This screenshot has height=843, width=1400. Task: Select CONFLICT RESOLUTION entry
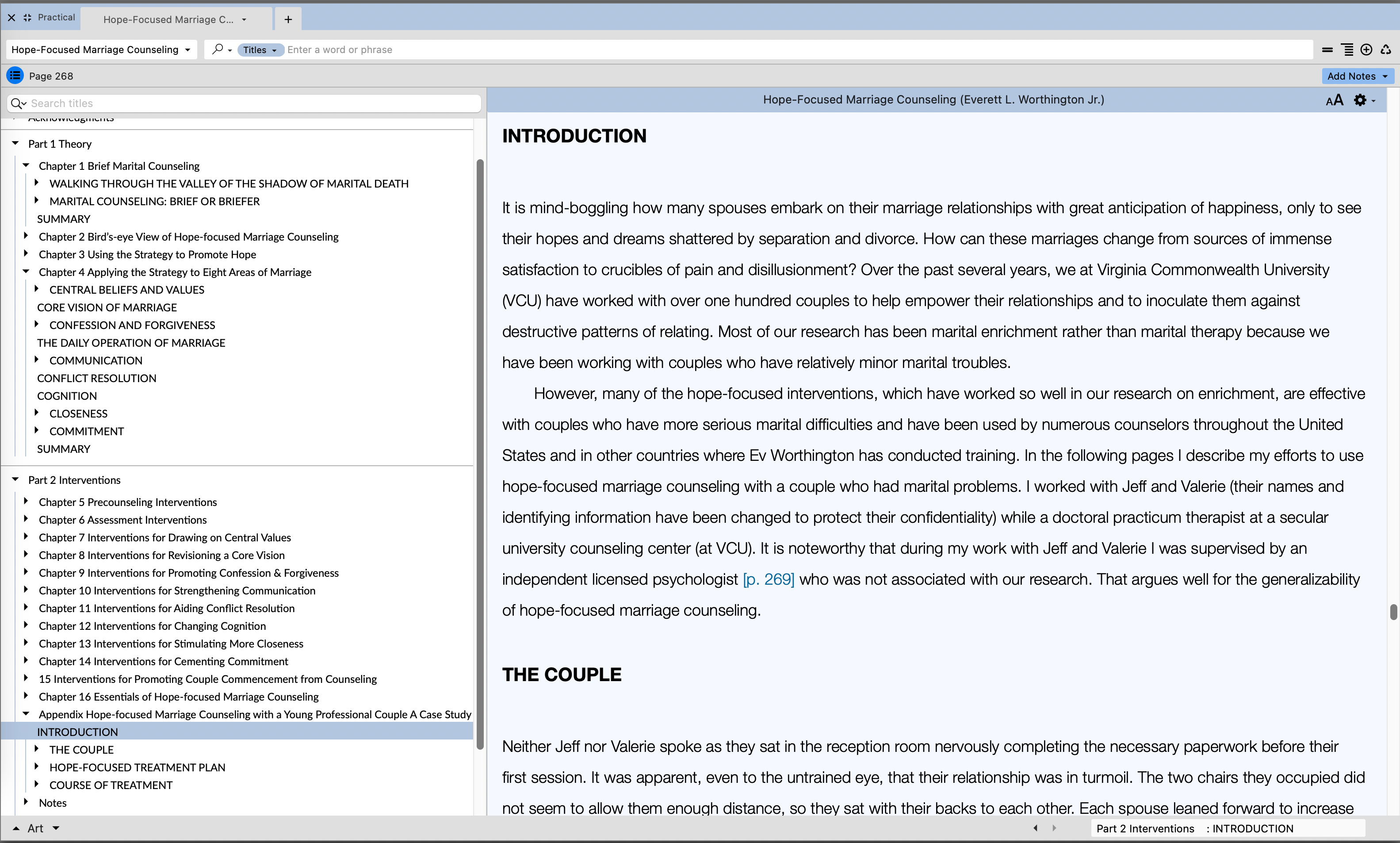point(96,378)
